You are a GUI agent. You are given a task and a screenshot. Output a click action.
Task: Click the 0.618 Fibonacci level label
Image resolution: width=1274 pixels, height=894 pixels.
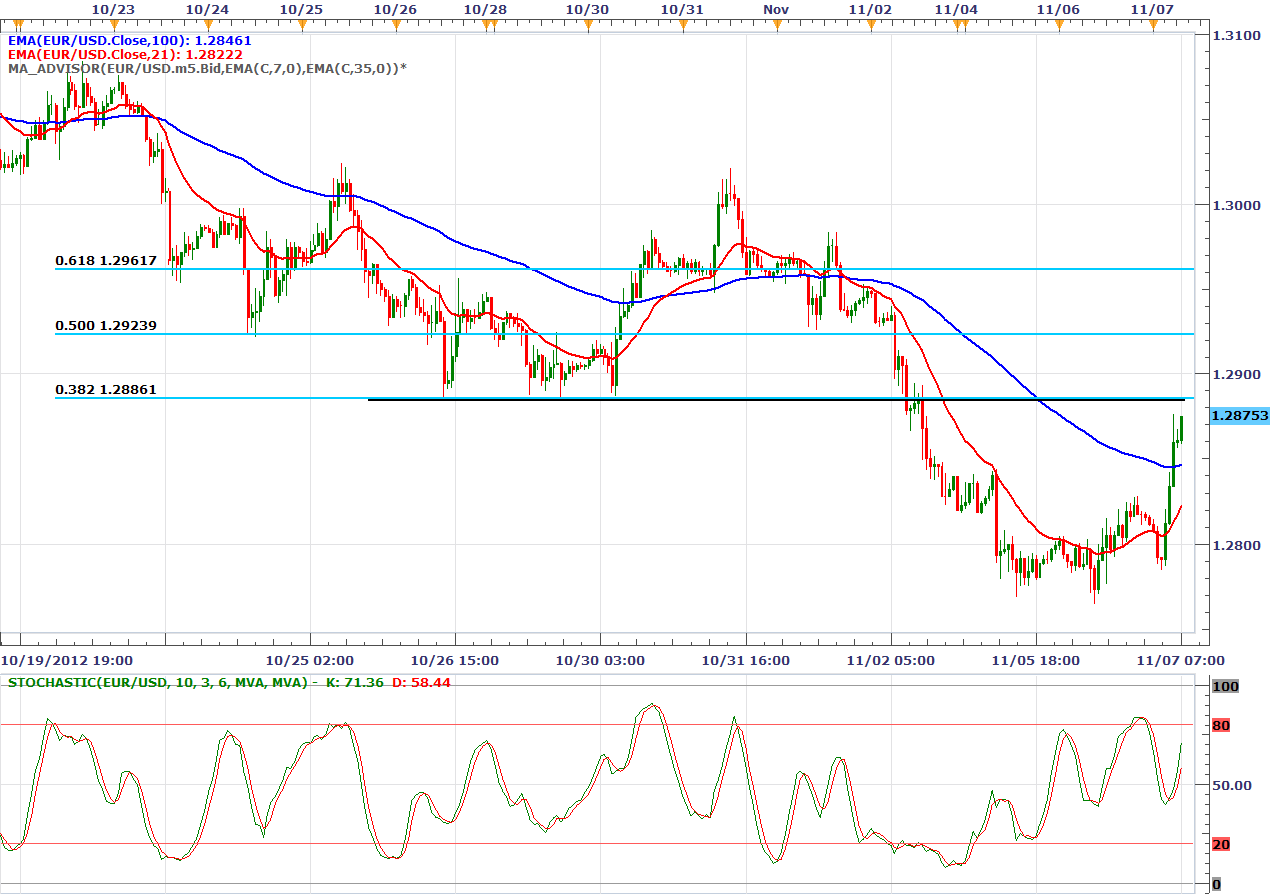(106, 261)
